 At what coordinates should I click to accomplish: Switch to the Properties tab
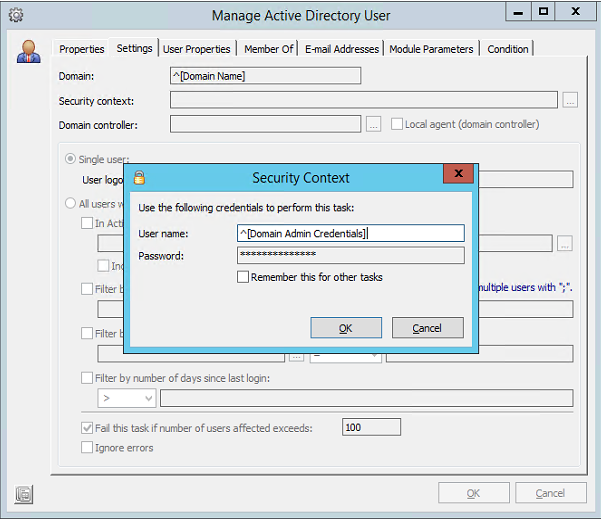[82, 49]
